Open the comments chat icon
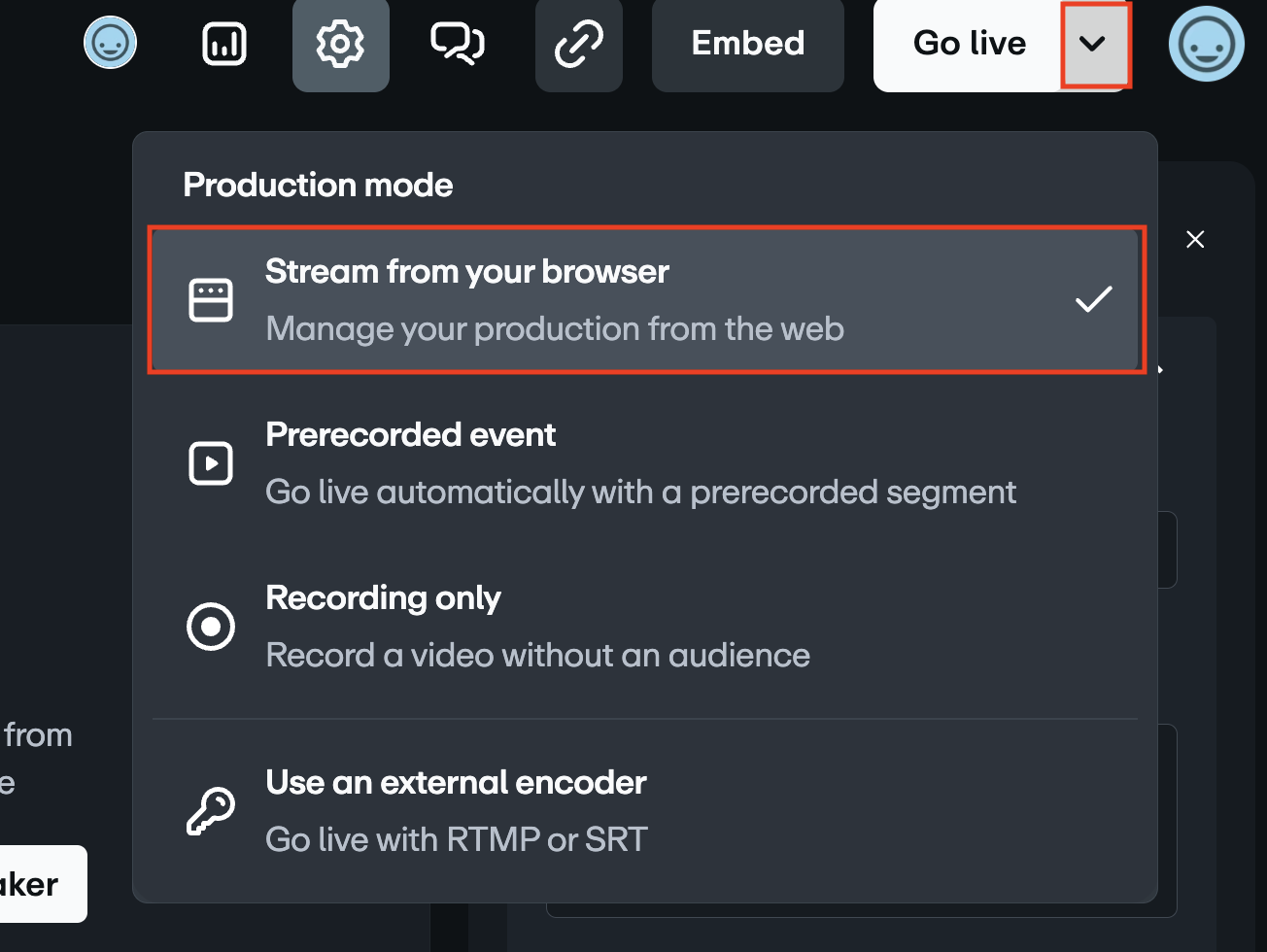Screen dimensions: 1267x952 click(x=457, y=44)
